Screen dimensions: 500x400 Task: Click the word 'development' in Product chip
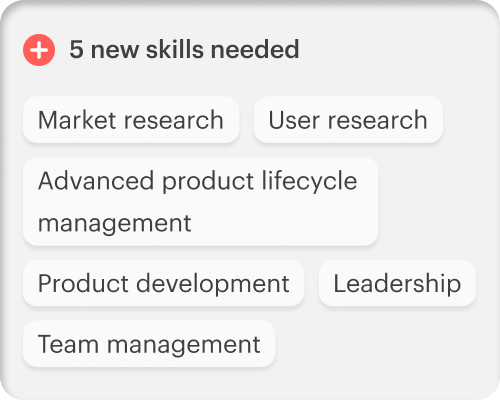(213, 284)
